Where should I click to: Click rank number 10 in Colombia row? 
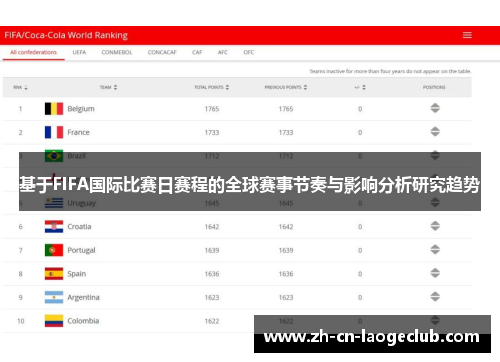21,321
